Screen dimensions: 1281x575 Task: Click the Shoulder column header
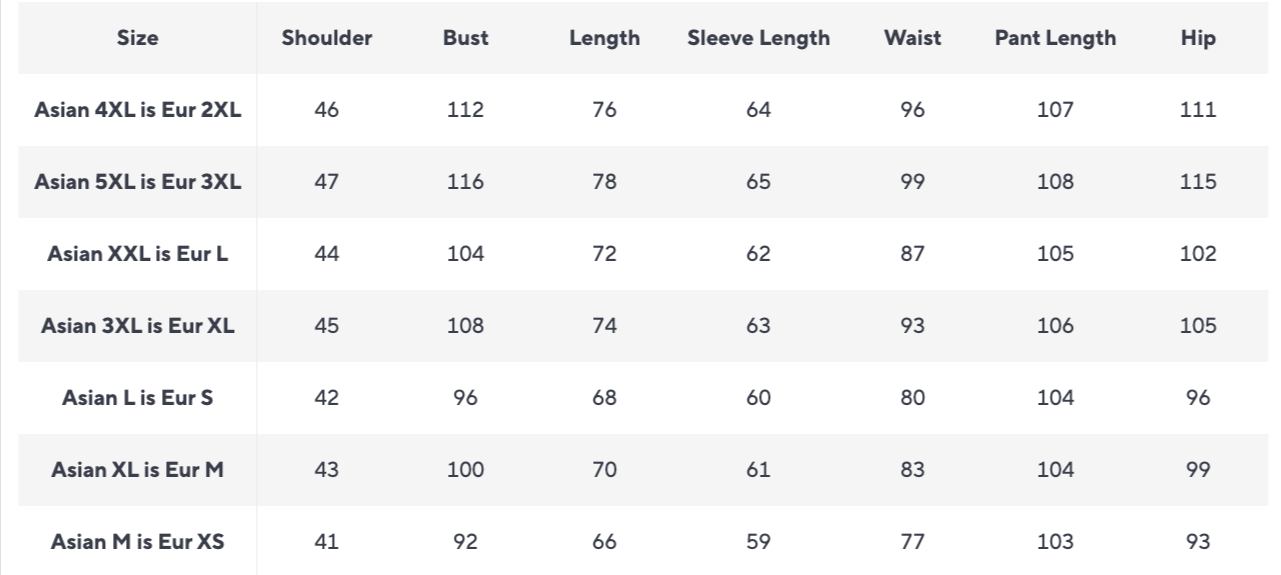(x=326, y=38)
